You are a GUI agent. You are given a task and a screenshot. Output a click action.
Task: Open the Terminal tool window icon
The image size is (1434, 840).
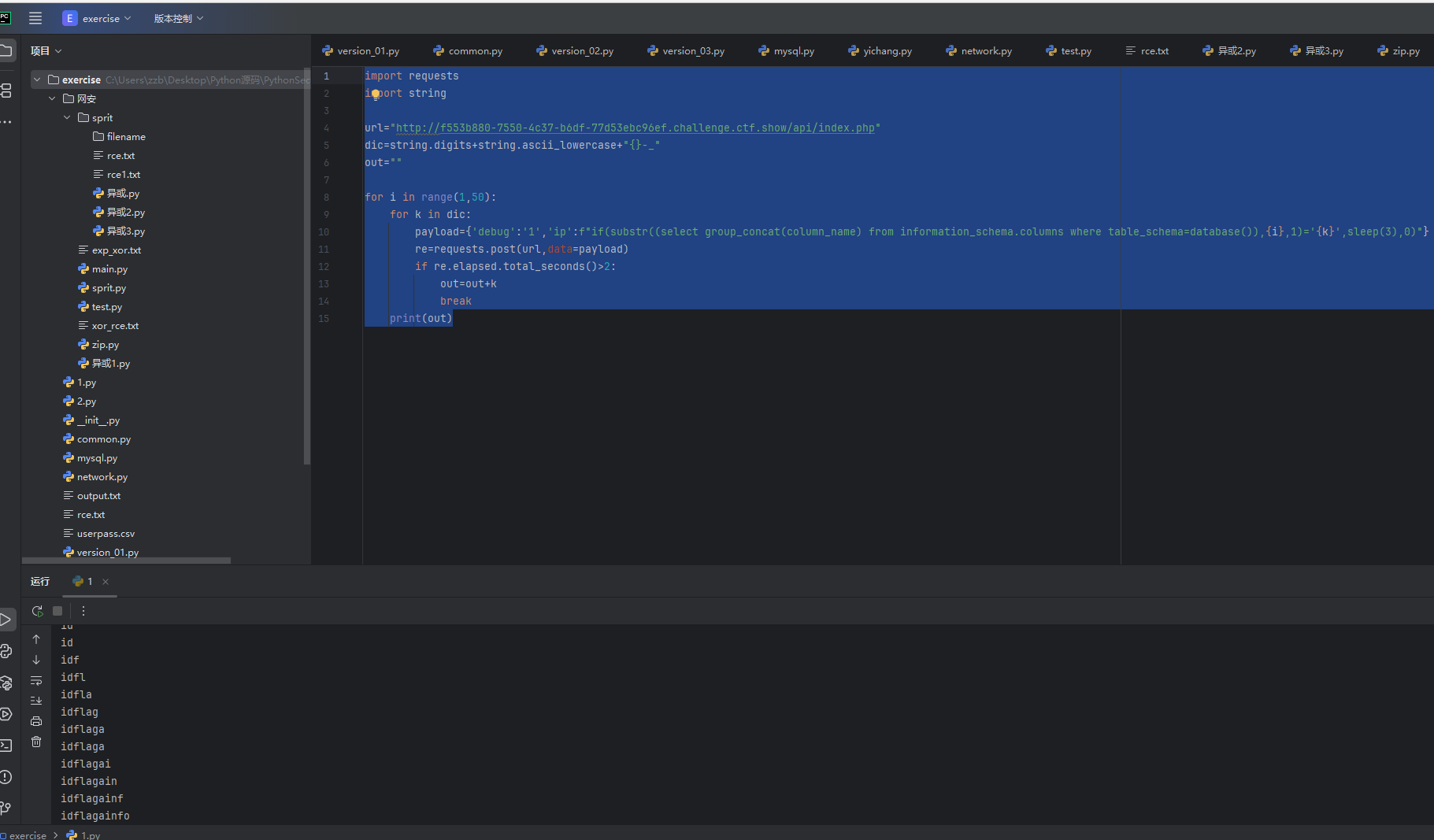(x=6, y=746)
